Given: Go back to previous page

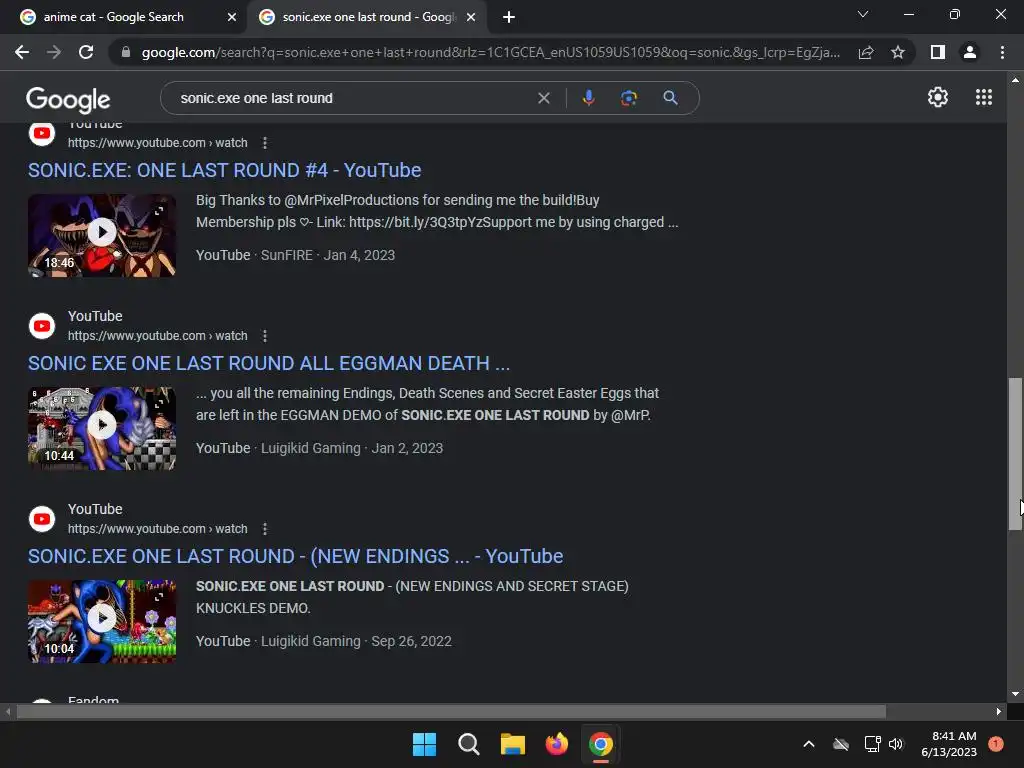Looking at the screenshot, I should point(22,52).
